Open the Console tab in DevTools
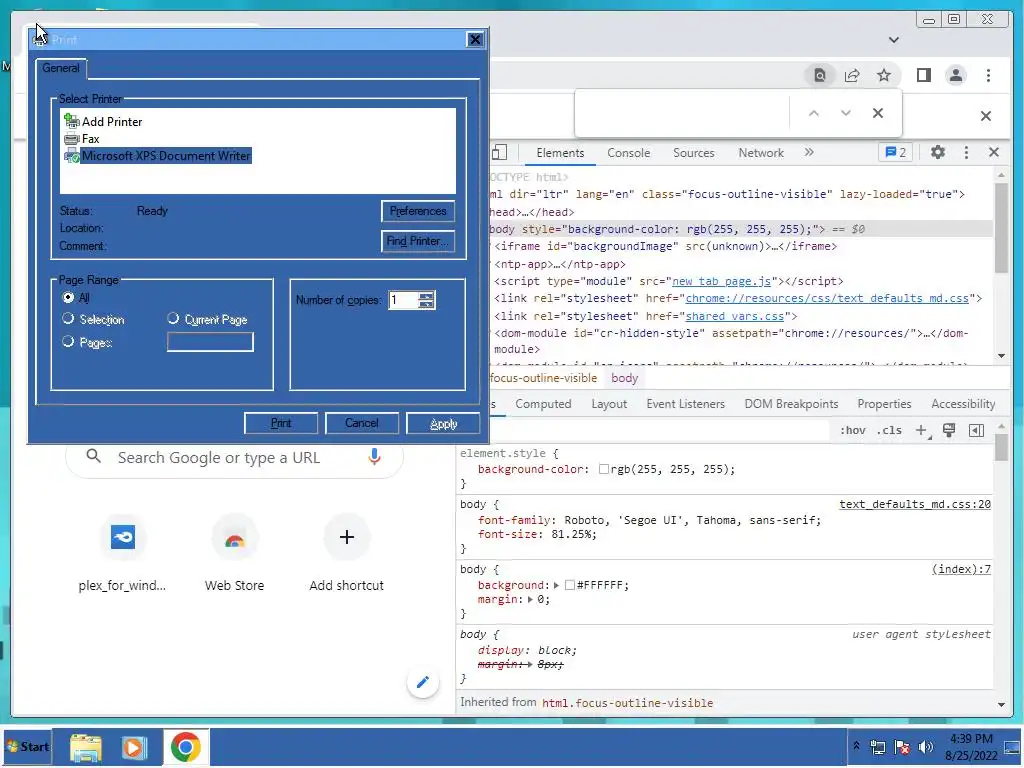The height and width of the screenshot is (768, 1024). point(628,153)
